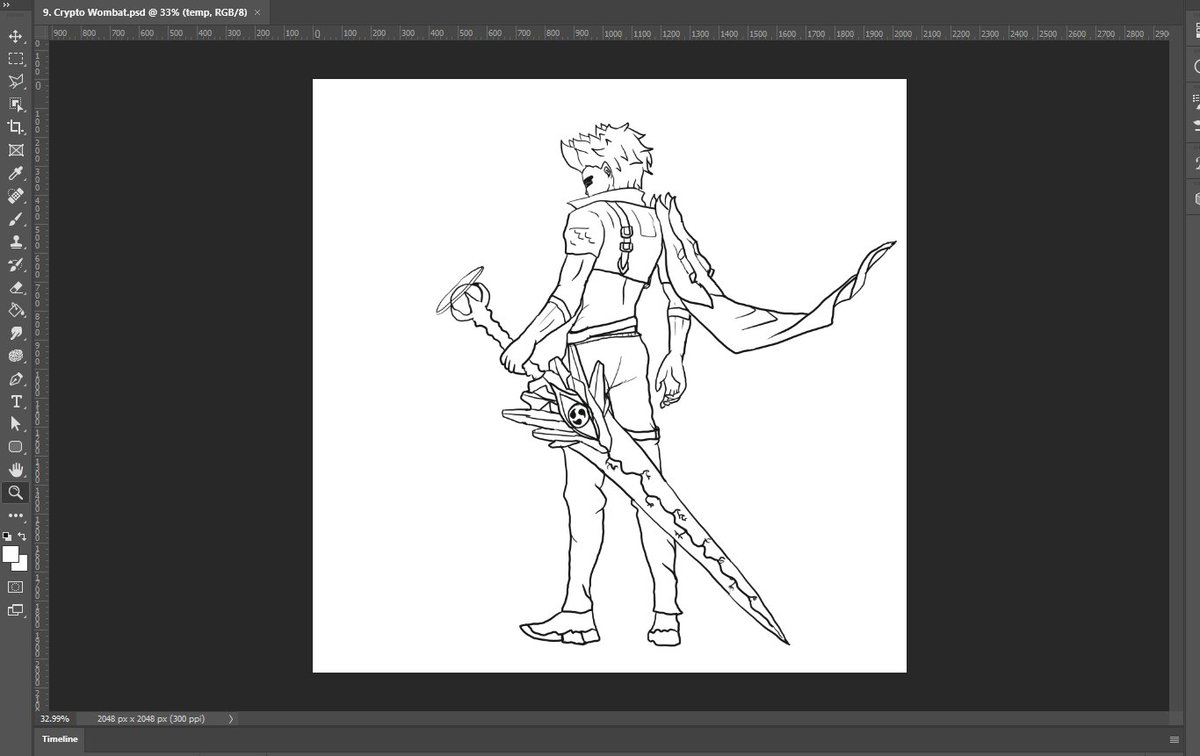Expand the document status bar options chevron

(230, 718)
